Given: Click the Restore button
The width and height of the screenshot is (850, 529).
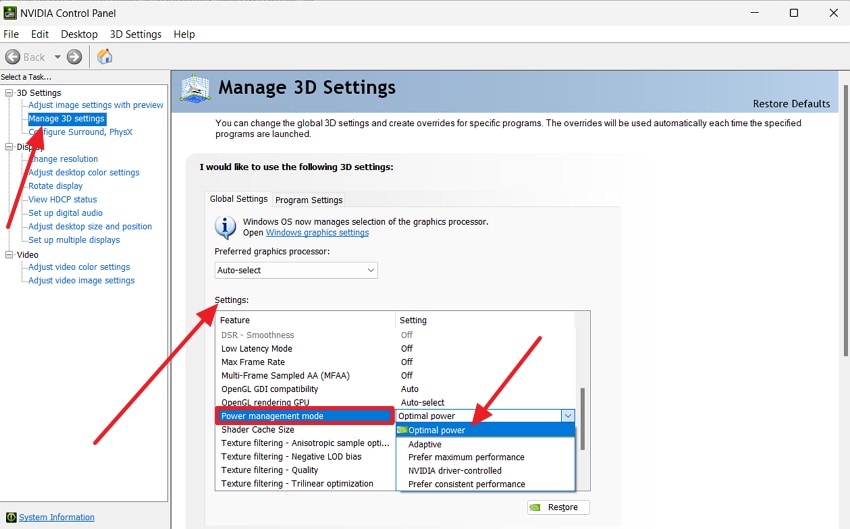Looking at the screenshot, I should tap(558, 507).
